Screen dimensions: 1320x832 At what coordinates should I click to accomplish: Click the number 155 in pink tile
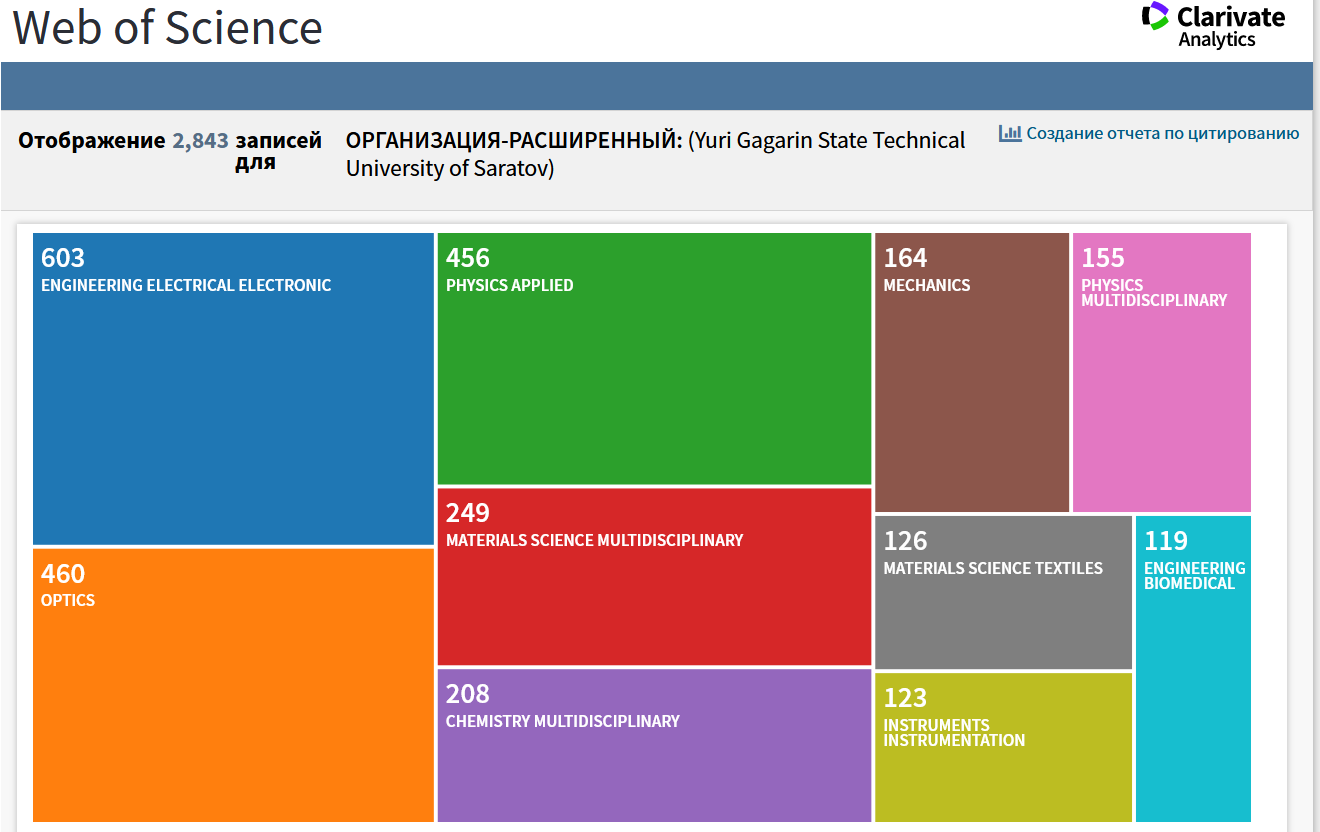coord(1103,258)
